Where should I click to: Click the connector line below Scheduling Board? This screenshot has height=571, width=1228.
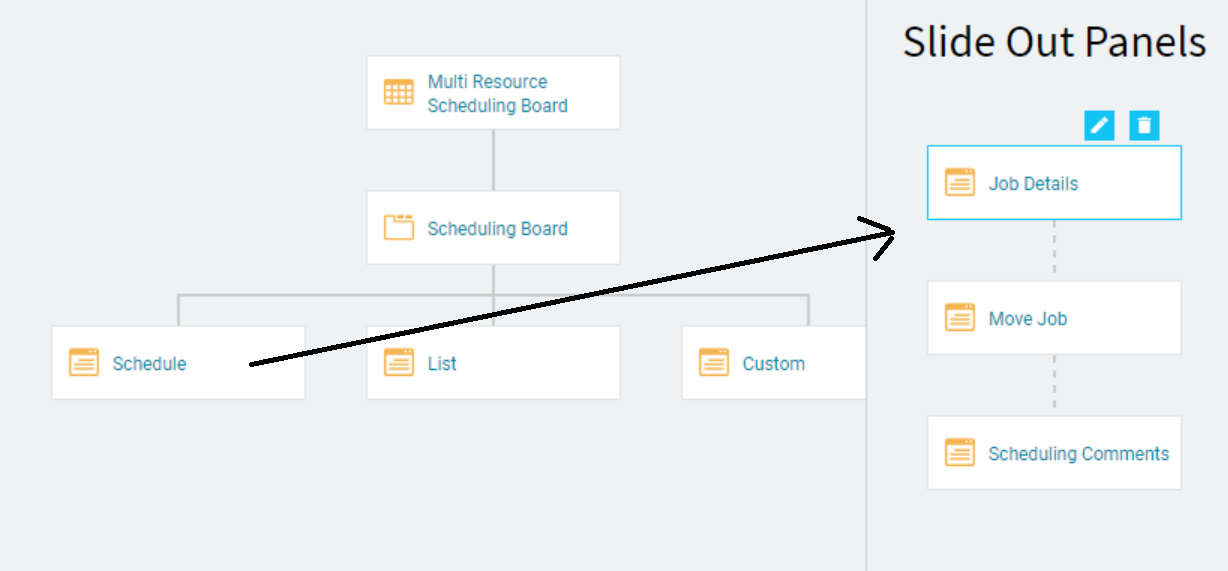[x=493, y=280]
